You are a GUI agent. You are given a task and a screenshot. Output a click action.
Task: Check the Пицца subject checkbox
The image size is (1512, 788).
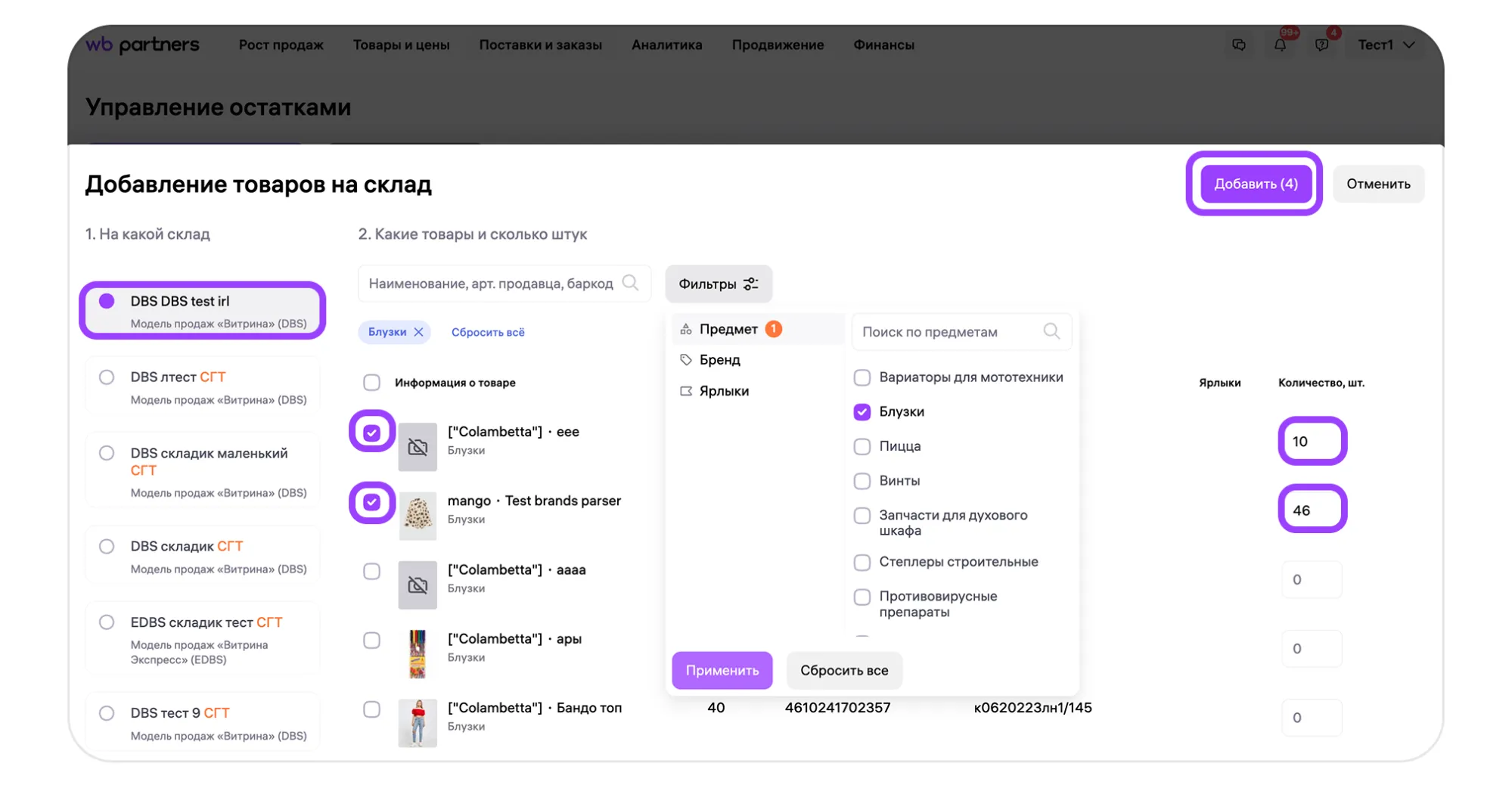[x=862, y=446]
